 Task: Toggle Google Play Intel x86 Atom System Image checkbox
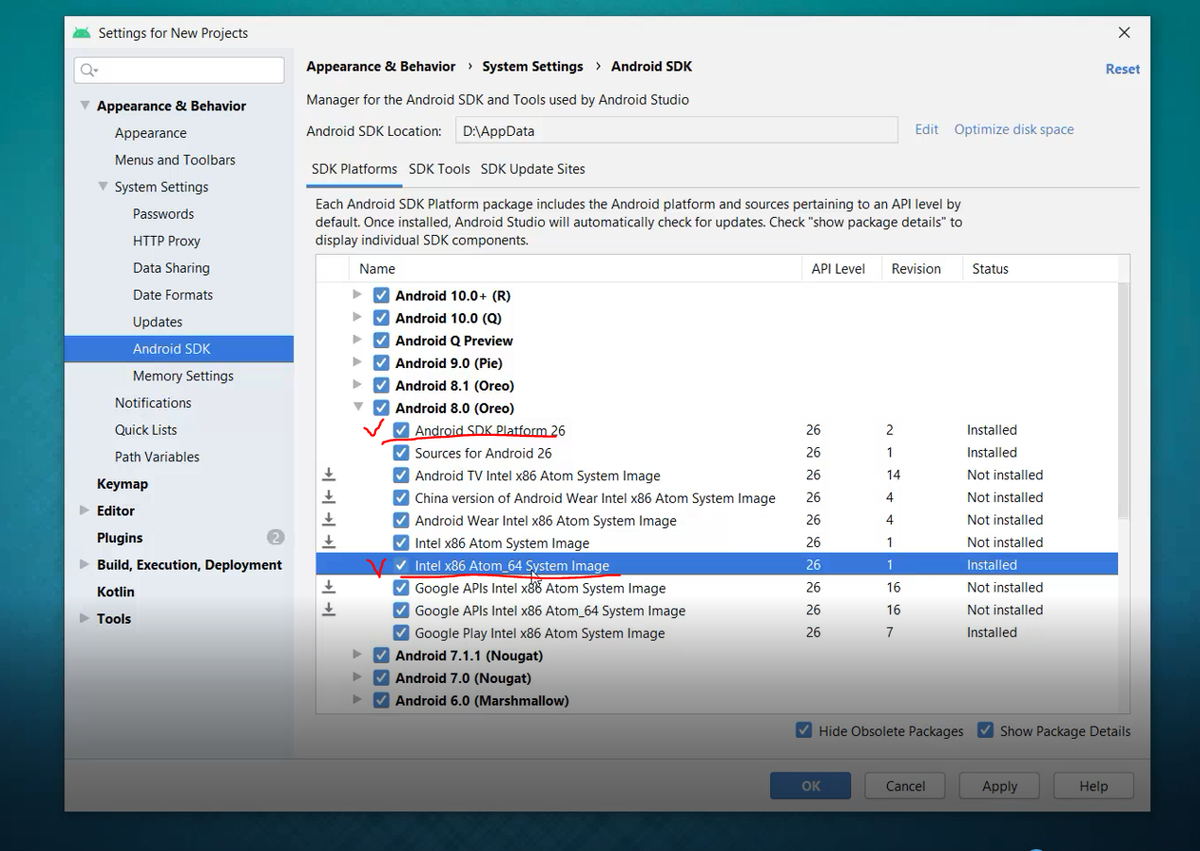401,633
